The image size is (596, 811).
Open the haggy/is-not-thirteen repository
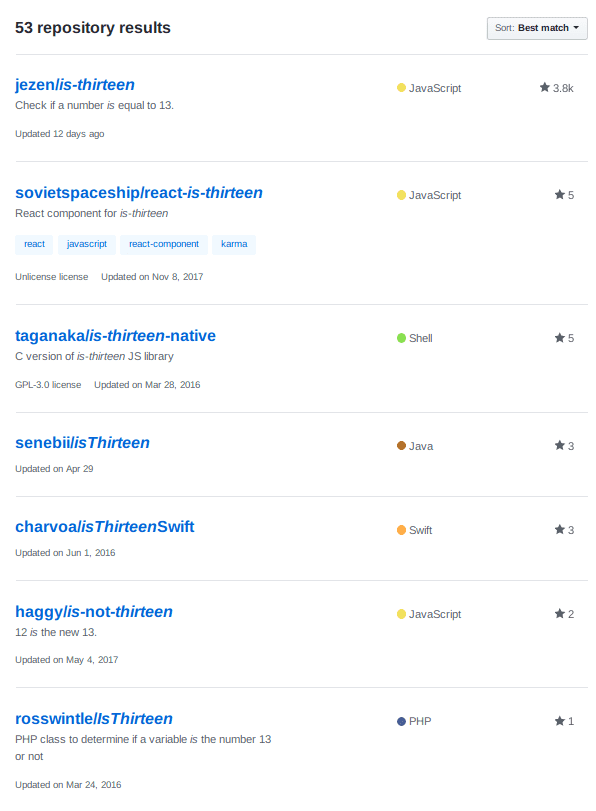tap(94, 612)
